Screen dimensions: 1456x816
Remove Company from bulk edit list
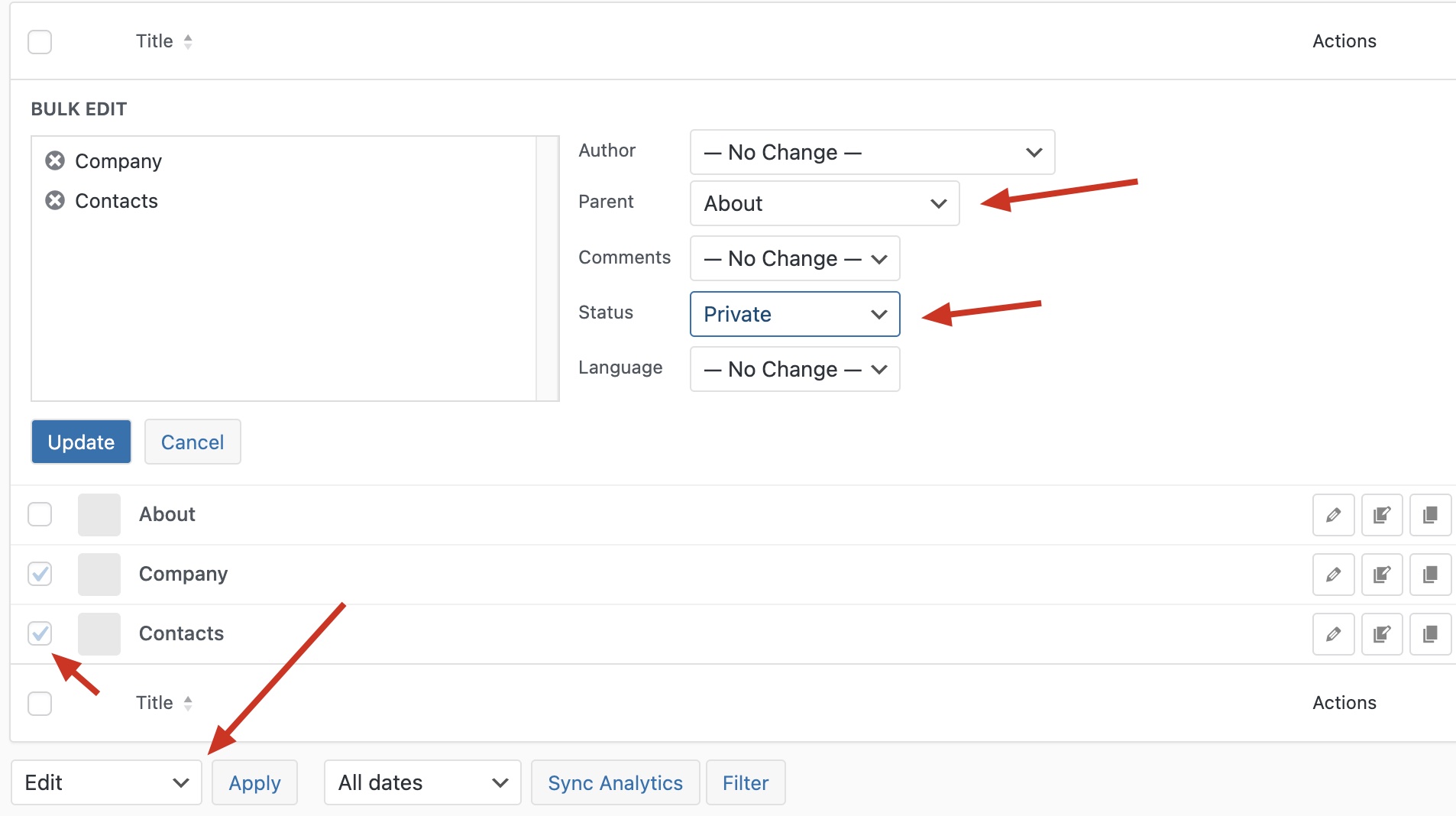[55, 160]
